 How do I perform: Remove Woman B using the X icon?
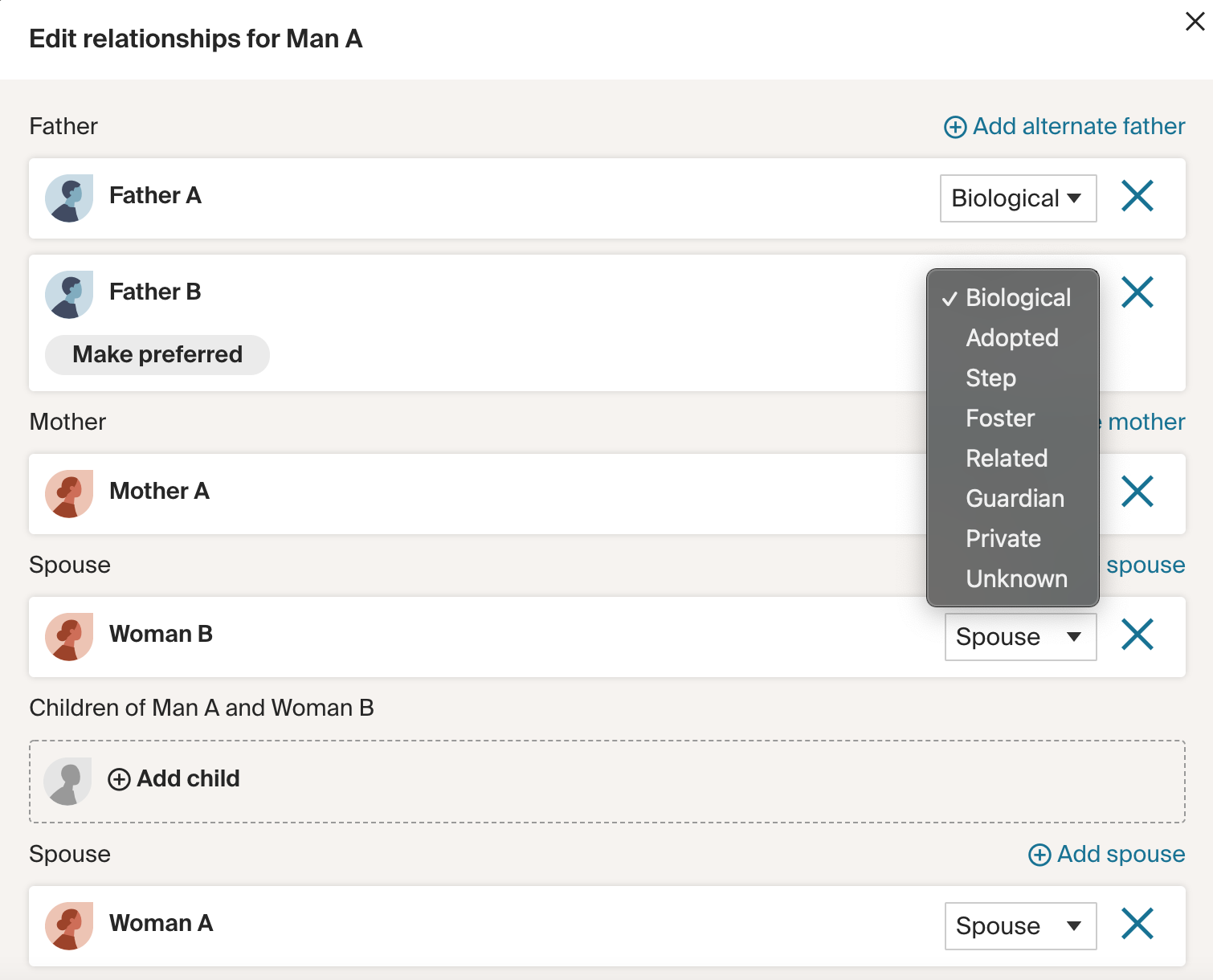tap(1137, 635)
